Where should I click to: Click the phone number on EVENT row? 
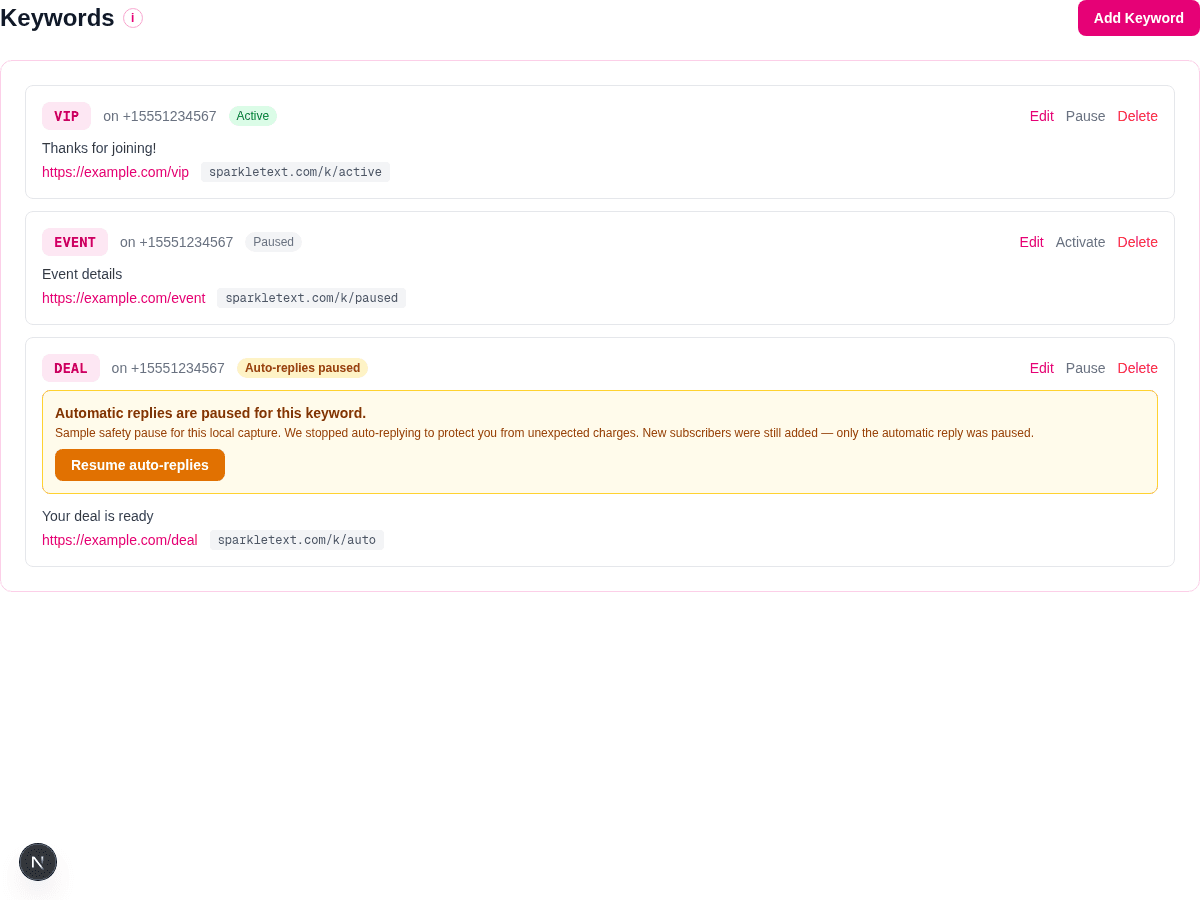(176, 242)
